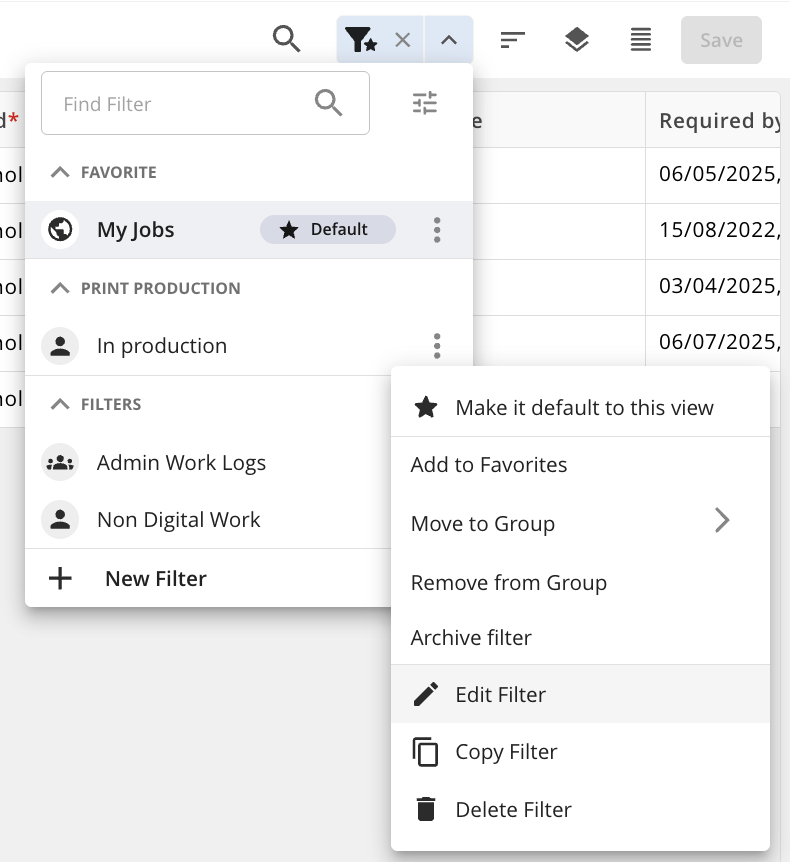The height and width of the screenshot is (862, 790).
Task: Collapse the PRINT PRODUCTION group
Action: 60,288
